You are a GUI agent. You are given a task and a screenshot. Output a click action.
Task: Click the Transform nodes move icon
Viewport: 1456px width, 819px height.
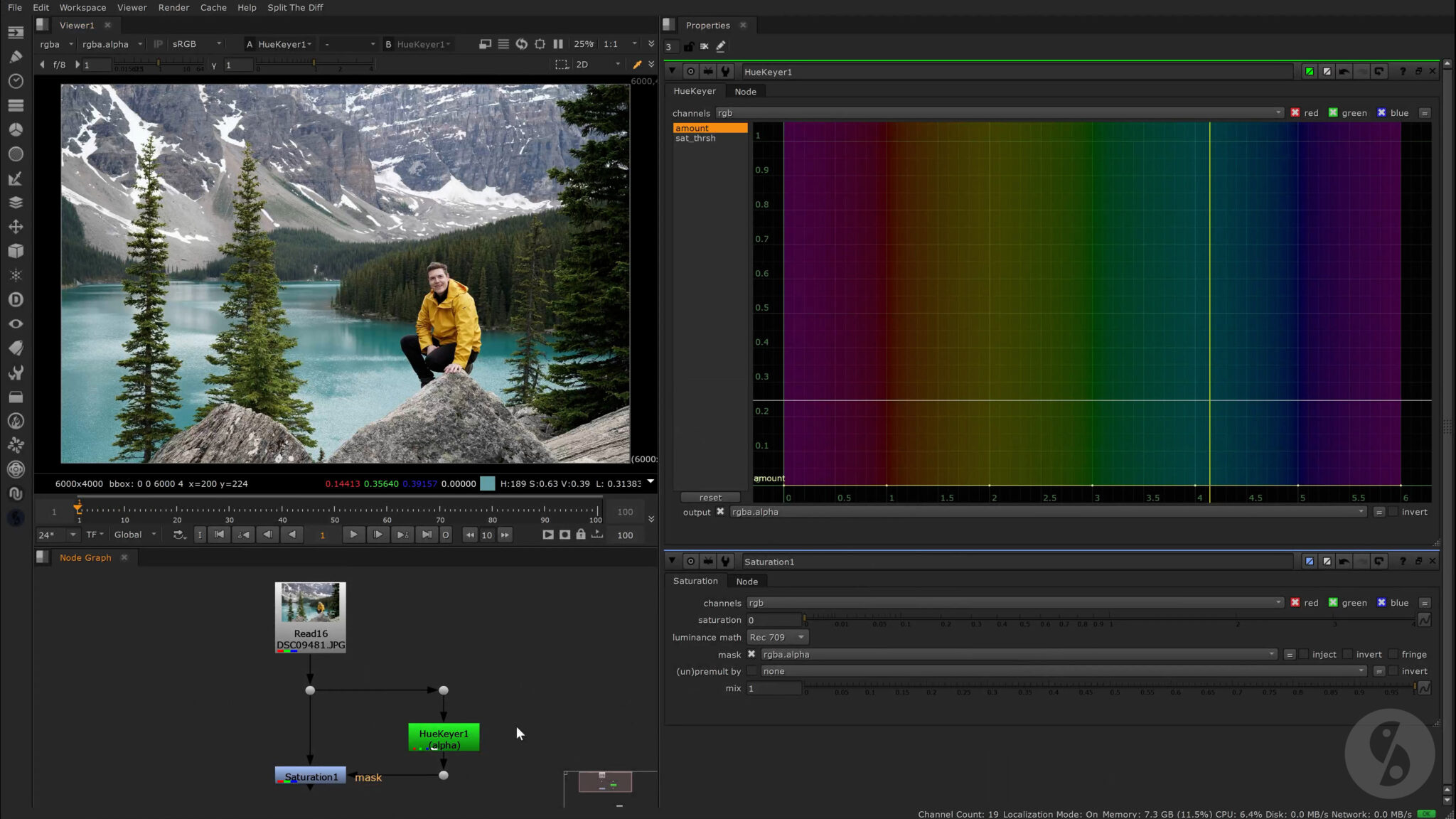(16, 227)
